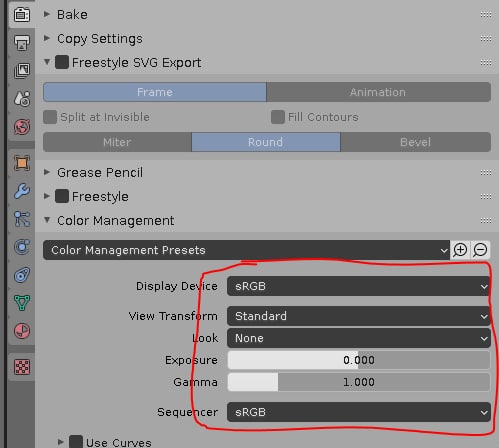Screen dimensions: 499x448
Task: Open the View Transform Standard dropdown
Action: pyautogui.click(x=359, y=316)
